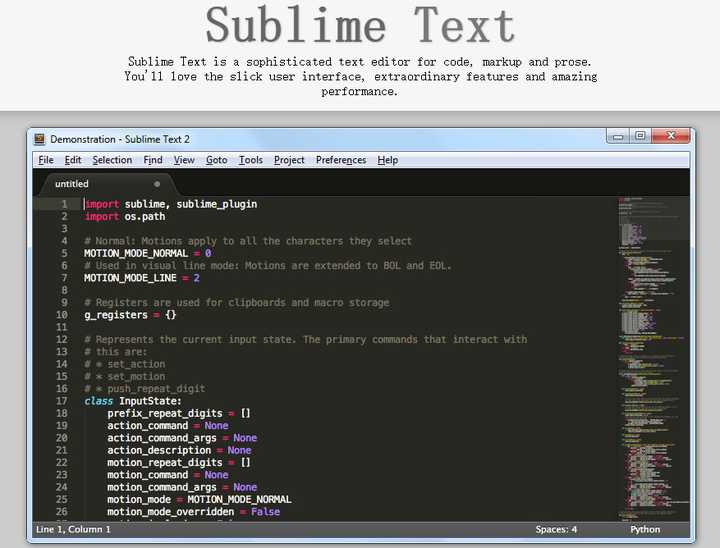The width and height of the screenshot is (720, 548).
Task: Click the large 'Sublime Text' page heading
Action: [360, 25]
